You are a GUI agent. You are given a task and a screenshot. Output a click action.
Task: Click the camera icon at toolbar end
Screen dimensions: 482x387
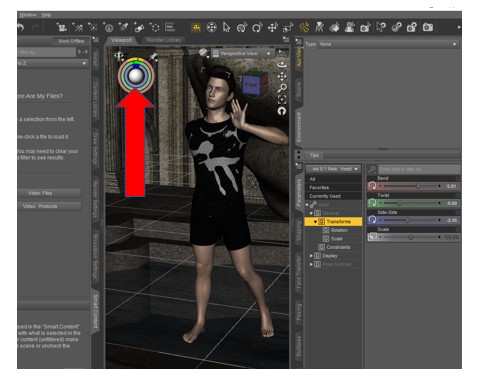tap(428, 27)
